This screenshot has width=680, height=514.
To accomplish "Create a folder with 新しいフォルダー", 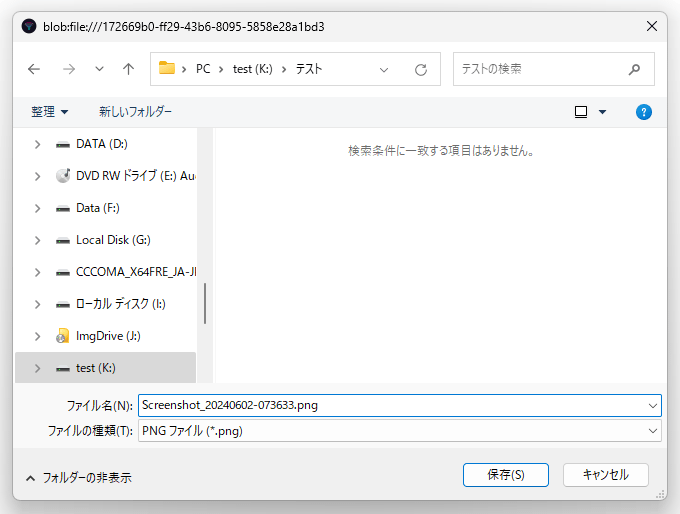I will click(x=135, y=112).
